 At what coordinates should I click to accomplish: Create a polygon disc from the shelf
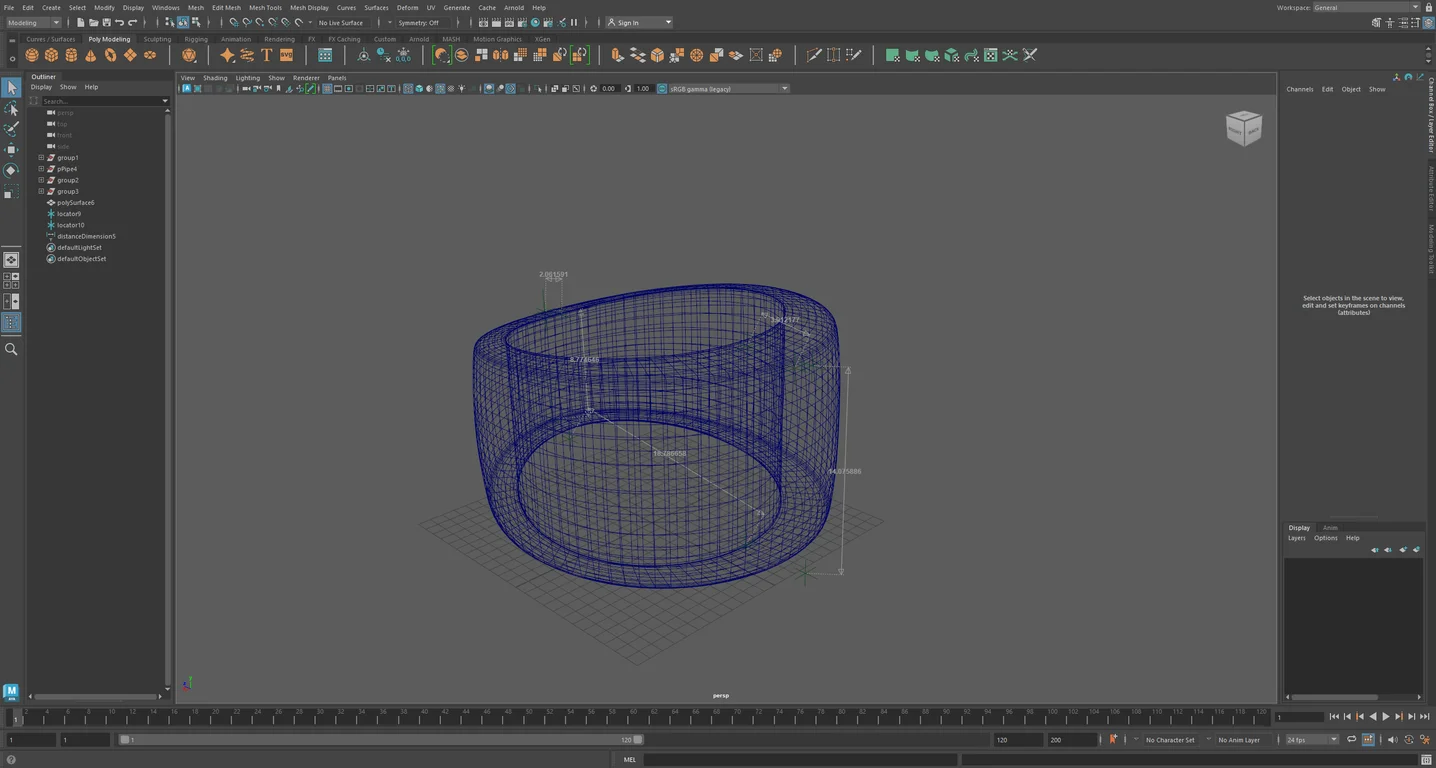150,55
